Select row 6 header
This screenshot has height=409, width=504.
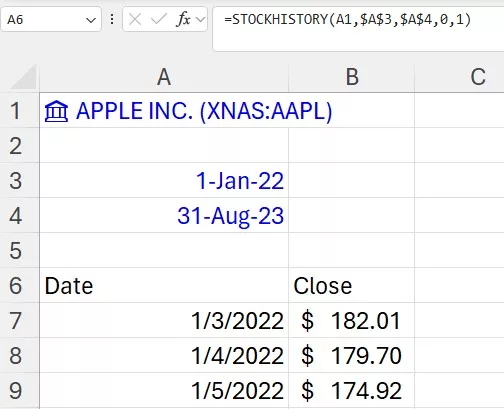tap(19, 285)
